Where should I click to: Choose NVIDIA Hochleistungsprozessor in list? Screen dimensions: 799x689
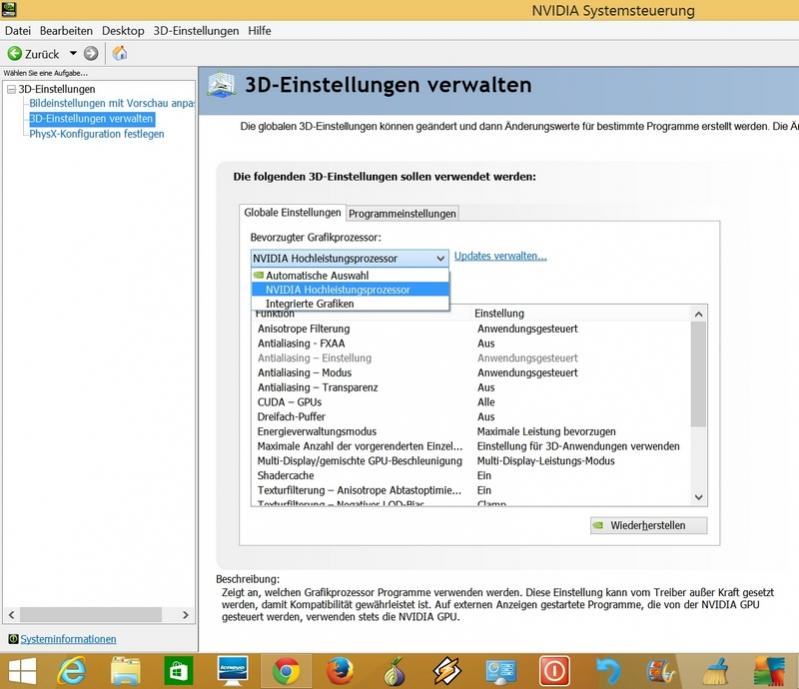pos(350,289)
